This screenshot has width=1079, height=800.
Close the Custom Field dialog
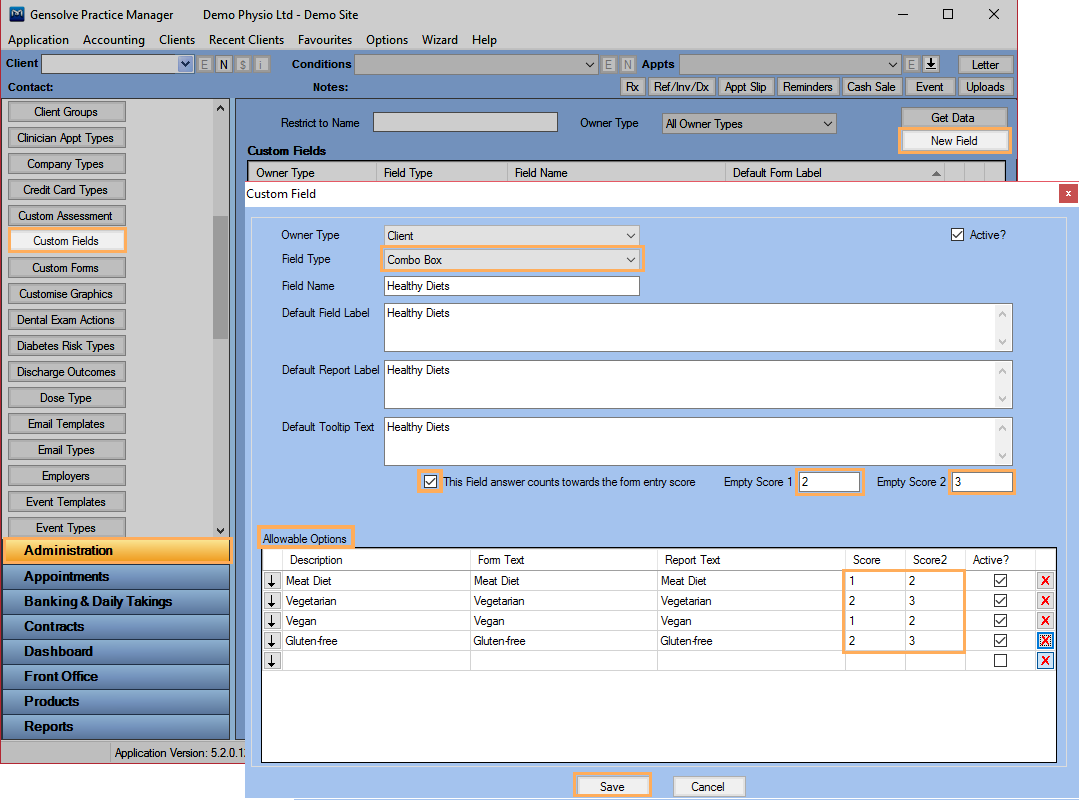(x=1068, y=193)
